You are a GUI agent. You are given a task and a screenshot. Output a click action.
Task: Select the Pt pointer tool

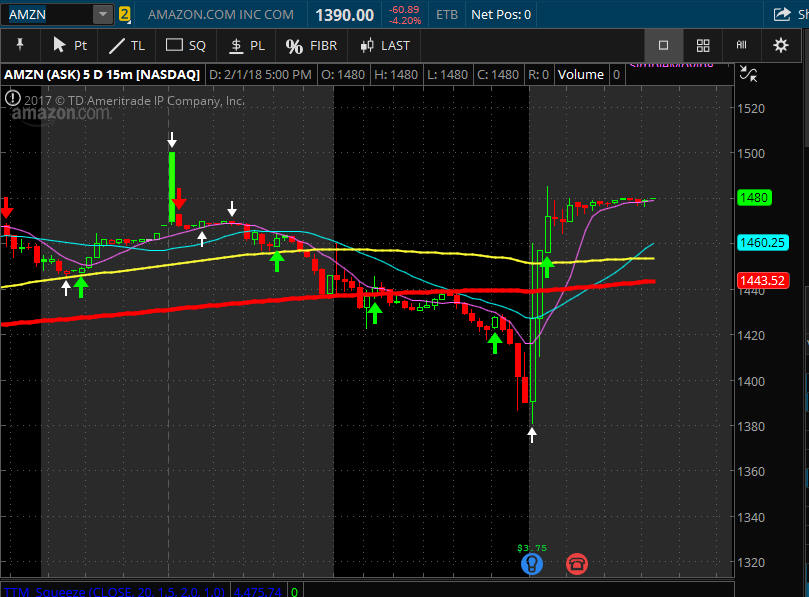point(69,45)
